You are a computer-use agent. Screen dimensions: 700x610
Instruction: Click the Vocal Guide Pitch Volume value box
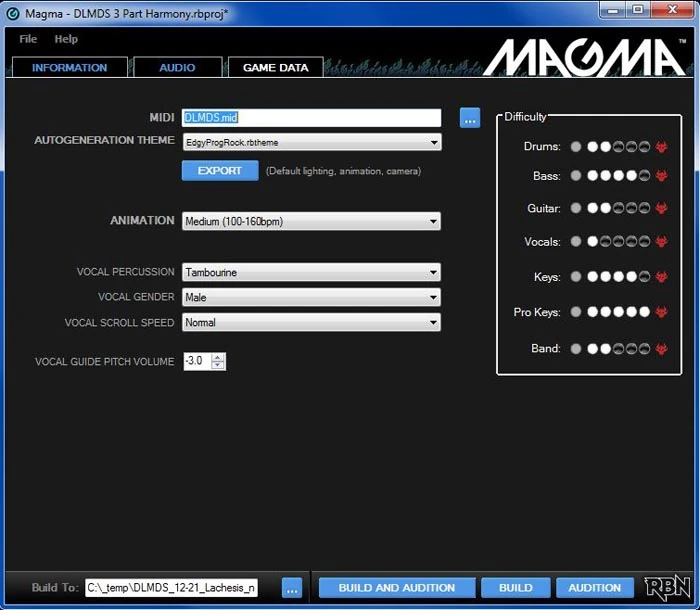point(197,361)
